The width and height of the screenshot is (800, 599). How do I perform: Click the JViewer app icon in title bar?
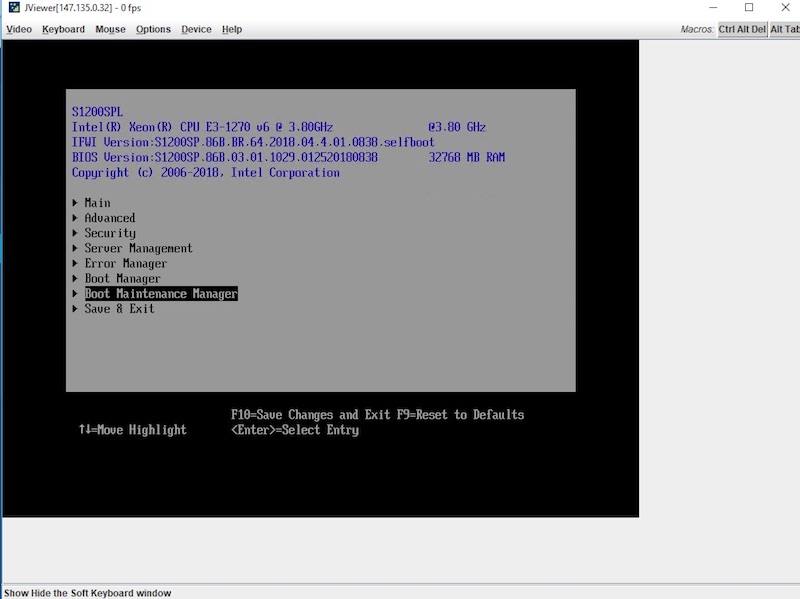pos(14,8)
